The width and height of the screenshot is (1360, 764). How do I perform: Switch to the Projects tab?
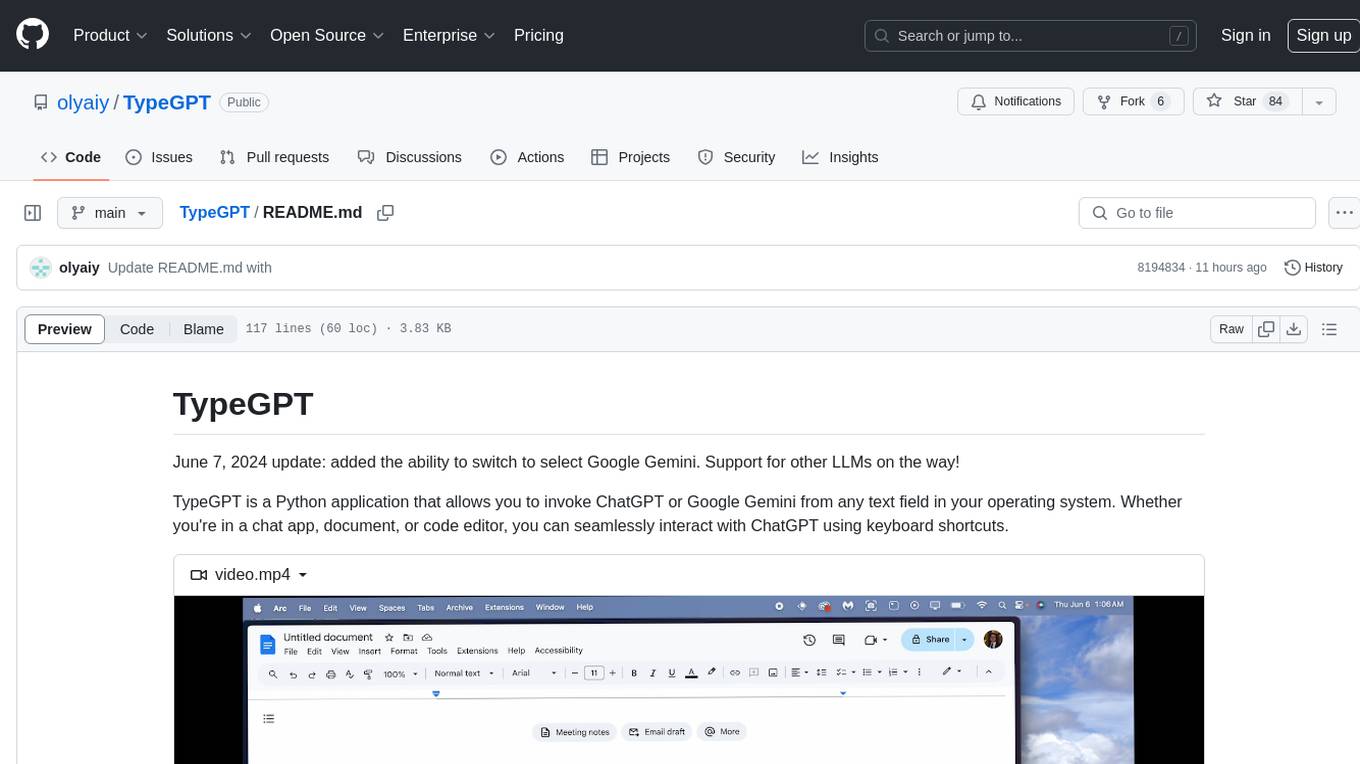point(630,157)
